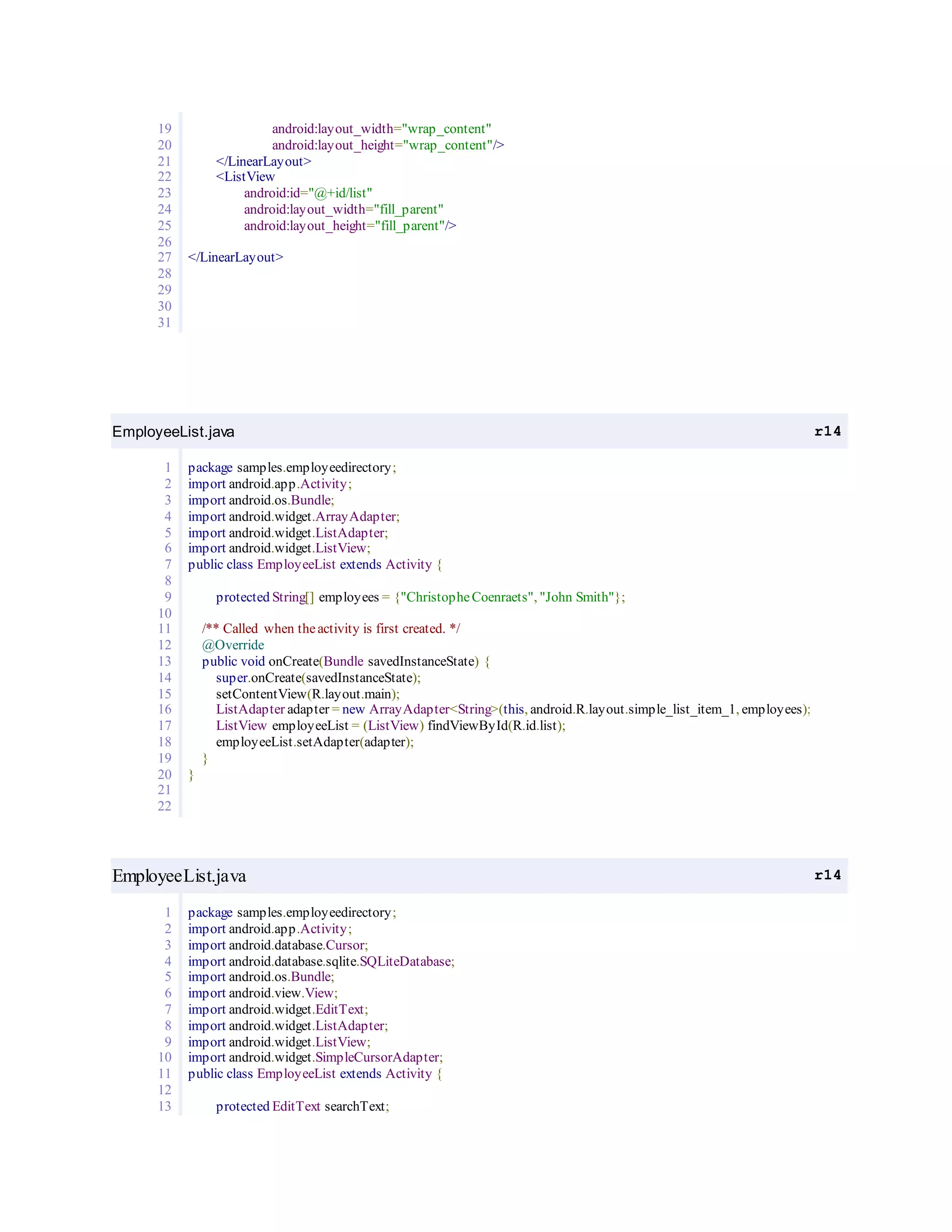Click the closing LinearLayout tag on line 27
This screenshot has width=952, height=1232.
pyautogui.click(x=235, y=257)
